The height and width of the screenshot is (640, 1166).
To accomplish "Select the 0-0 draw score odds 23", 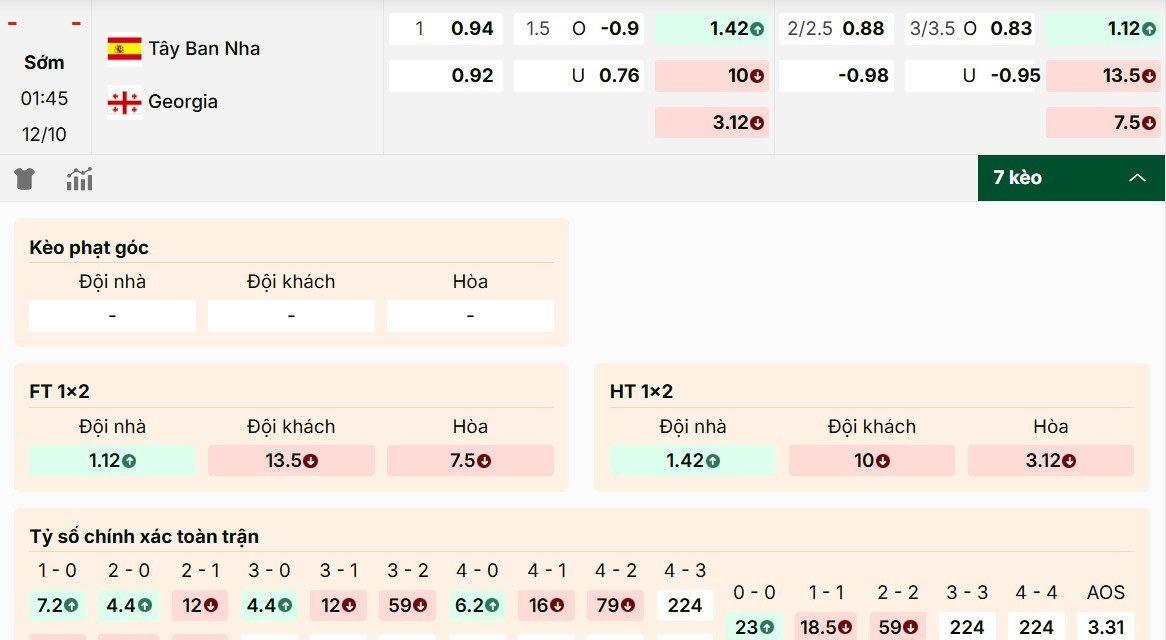I will (754, 627).
